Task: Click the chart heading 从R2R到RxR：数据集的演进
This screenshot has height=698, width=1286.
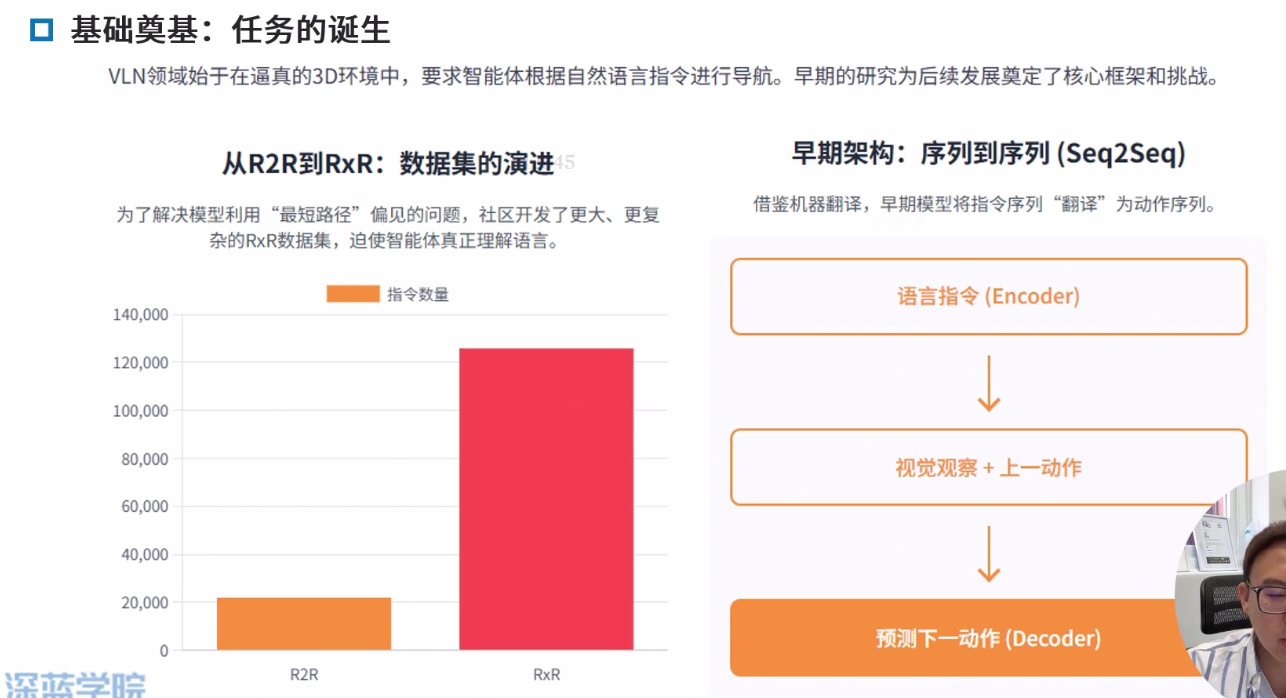Action: [x=388, y=164]
